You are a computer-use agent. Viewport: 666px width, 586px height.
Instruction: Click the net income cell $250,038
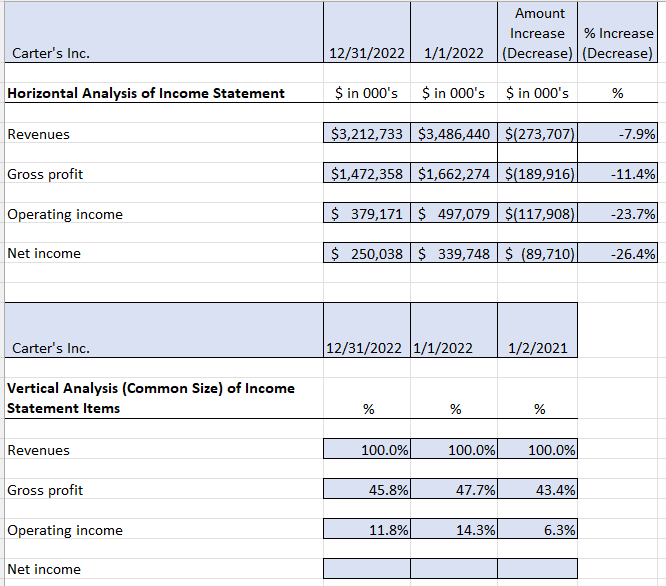367,253
